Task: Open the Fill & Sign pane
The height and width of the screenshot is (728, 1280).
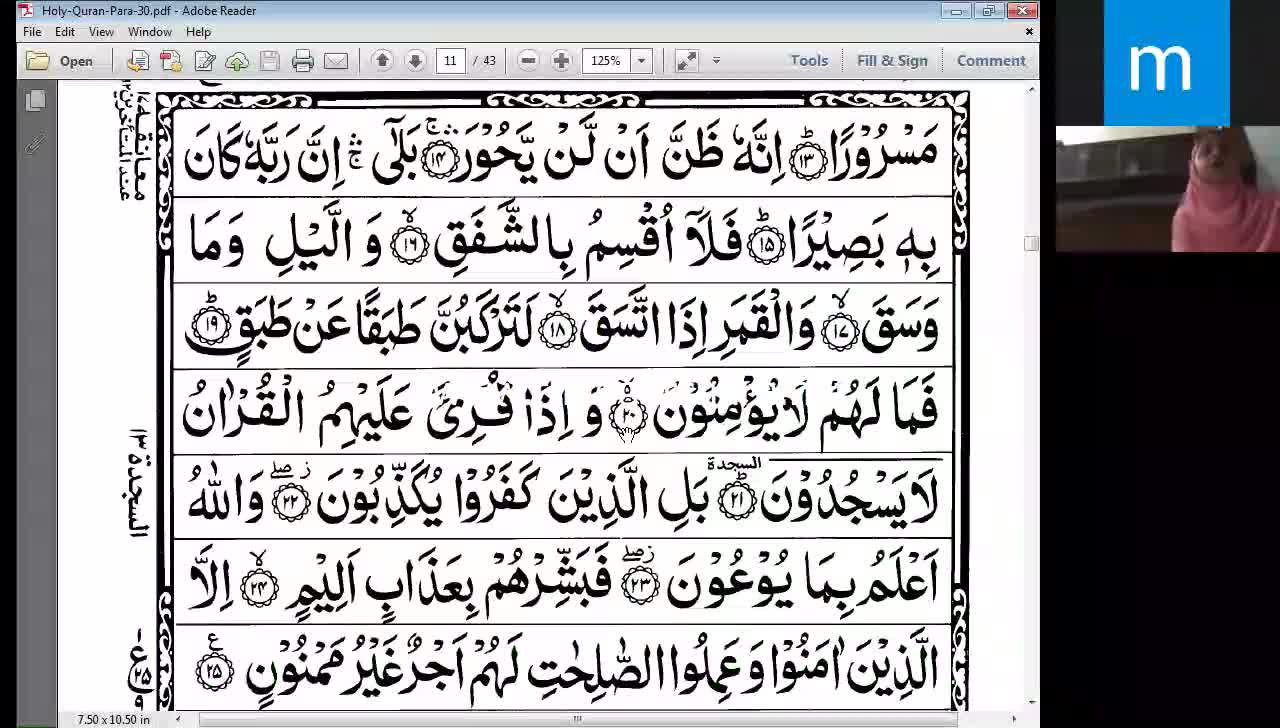Action: coord(892,61)
